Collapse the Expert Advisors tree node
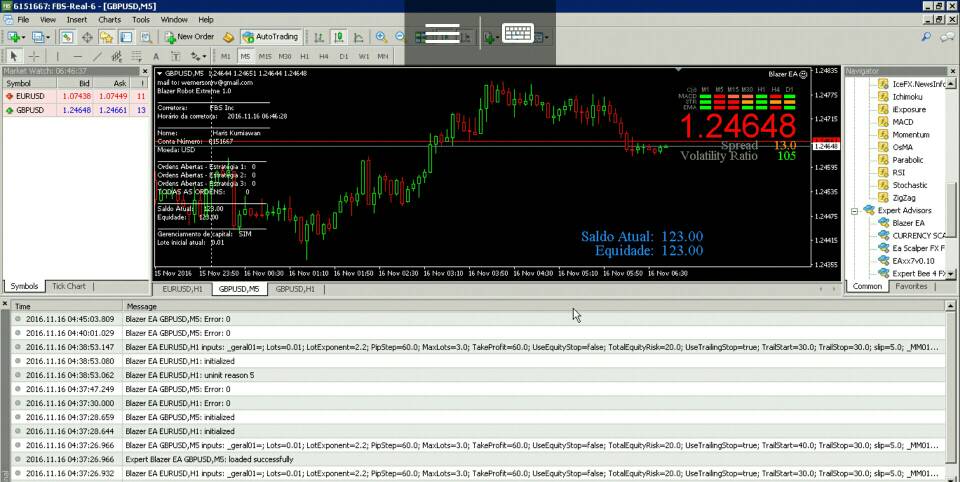 [x=855, y=211]
